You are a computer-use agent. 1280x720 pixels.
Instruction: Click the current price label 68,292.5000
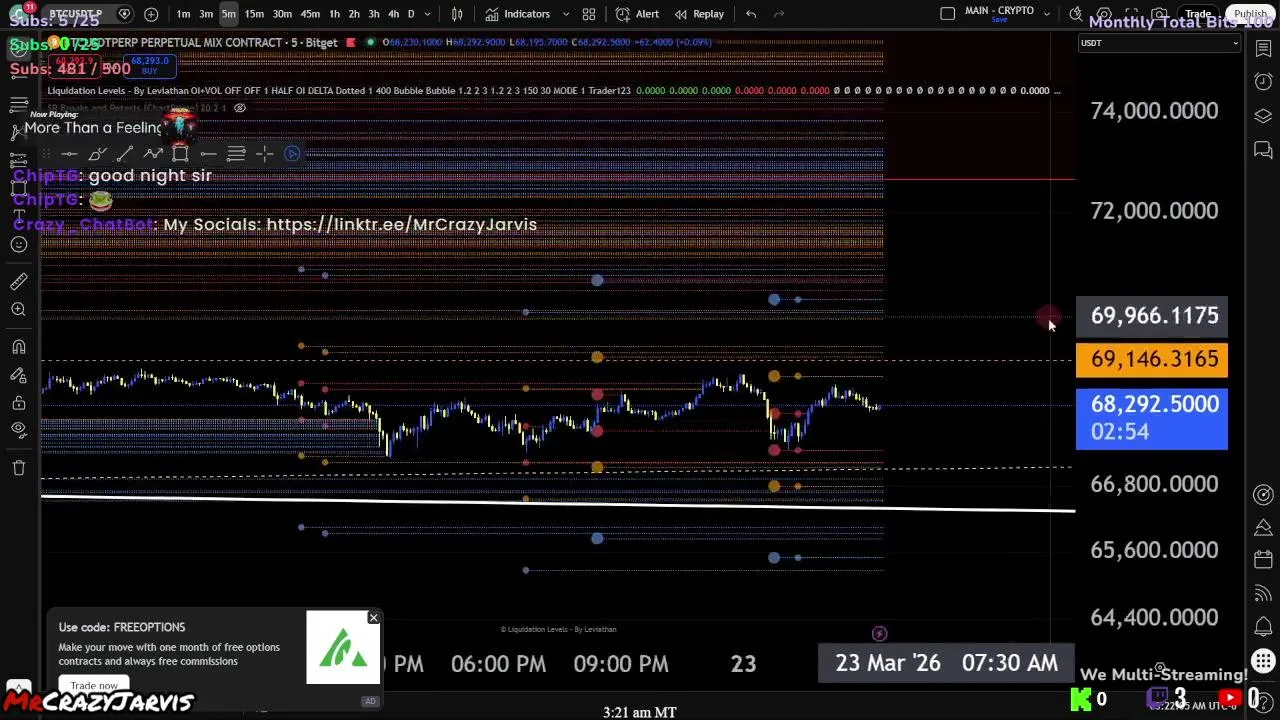coord(1152,418)
